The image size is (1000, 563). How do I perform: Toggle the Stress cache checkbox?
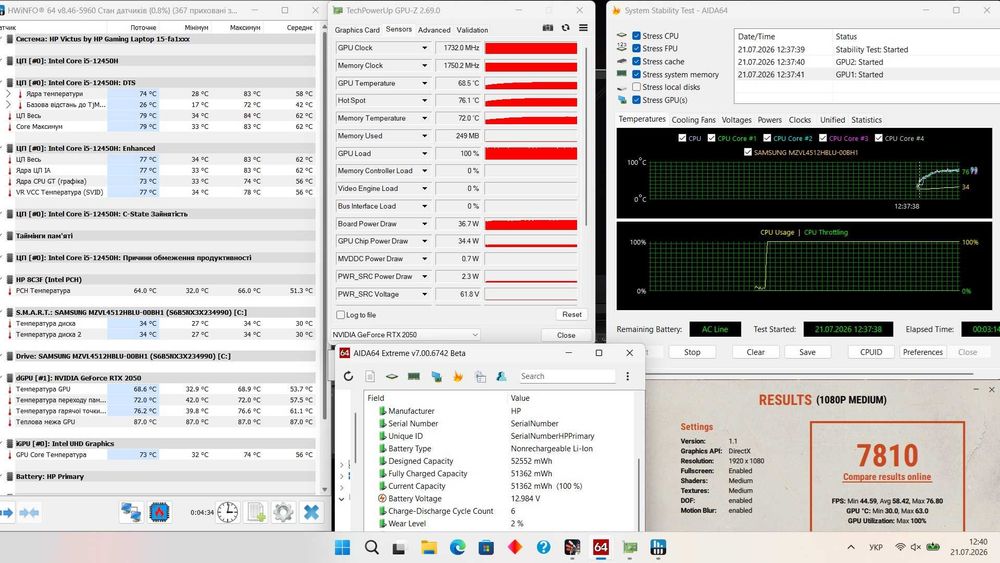(636, 61)
